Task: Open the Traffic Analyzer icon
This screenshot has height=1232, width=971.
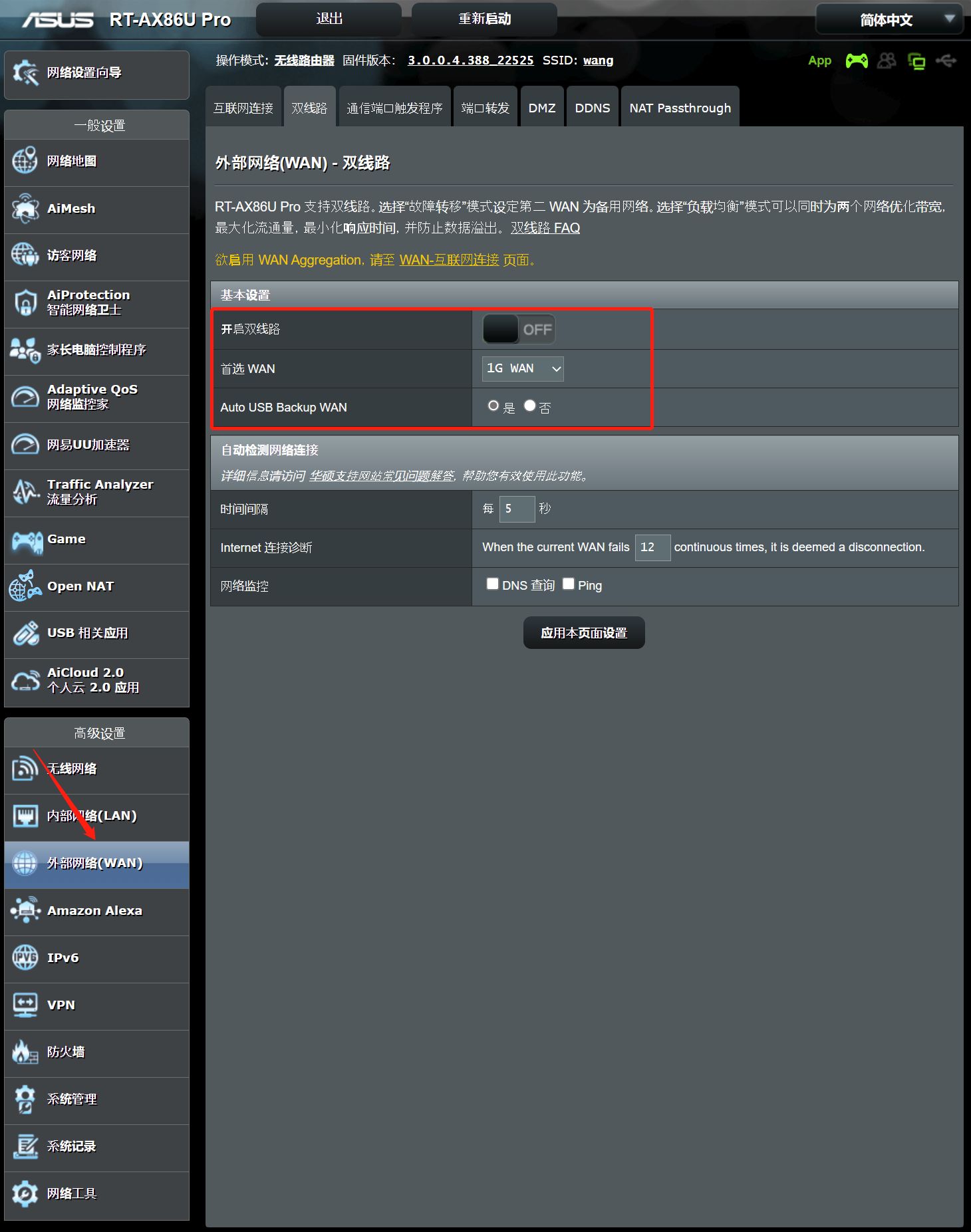Action: (25, 492)
